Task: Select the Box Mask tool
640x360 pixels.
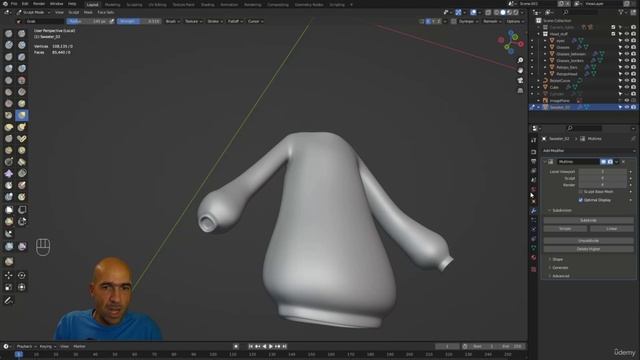Action: pyautogui.click(x=9, y=210)
